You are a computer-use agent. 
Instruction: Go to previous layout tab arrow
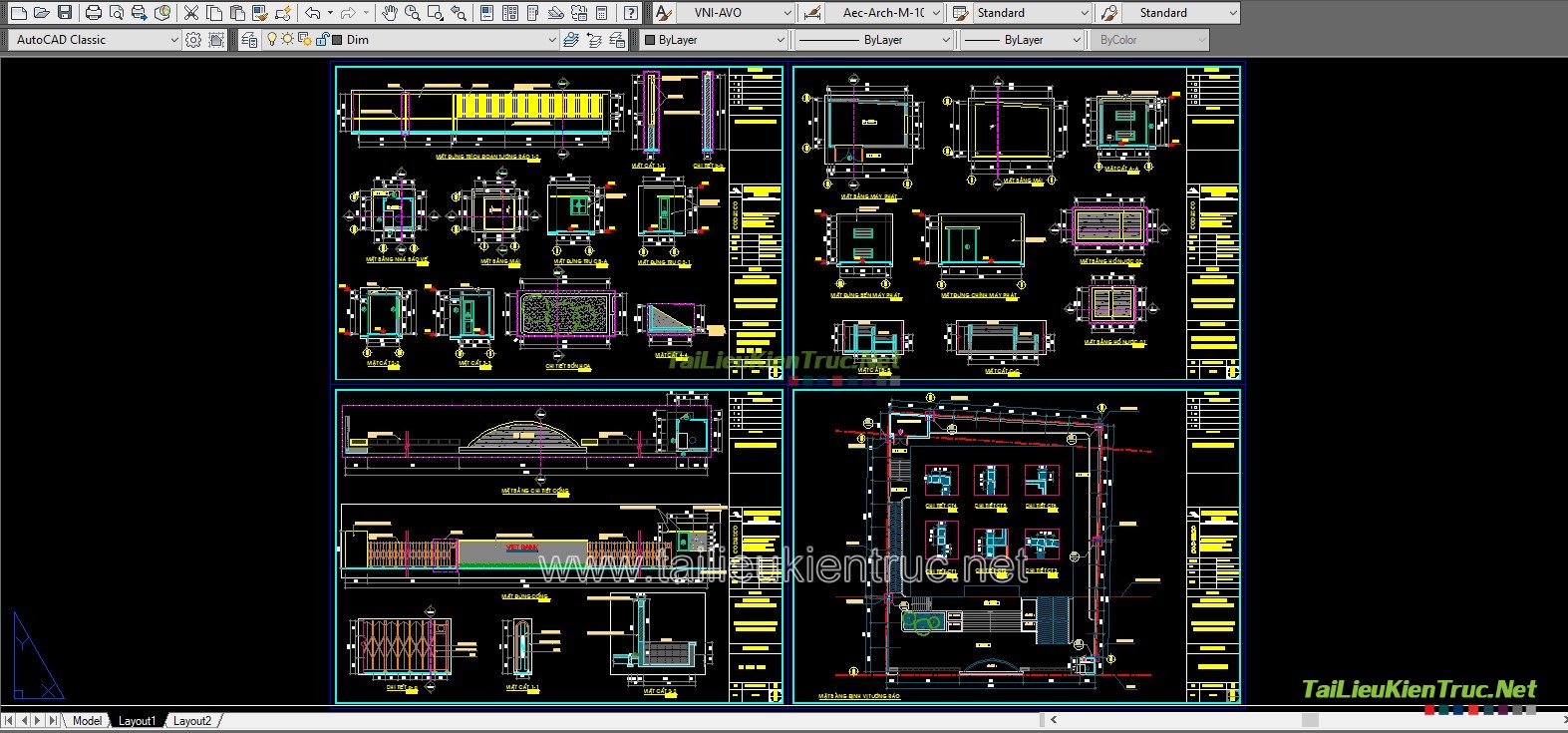[24, 720]
